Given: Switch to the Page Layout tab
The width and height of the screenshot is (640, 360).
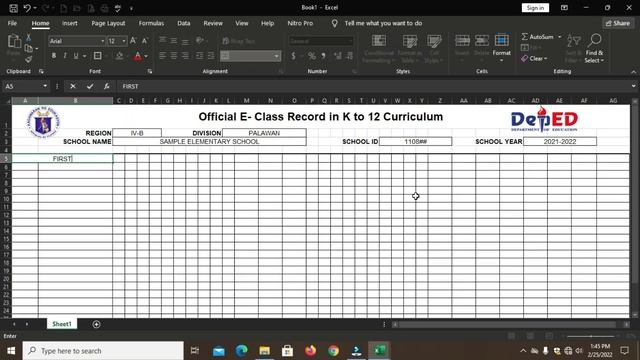Looking at the screenshot, I should point(108,24).
